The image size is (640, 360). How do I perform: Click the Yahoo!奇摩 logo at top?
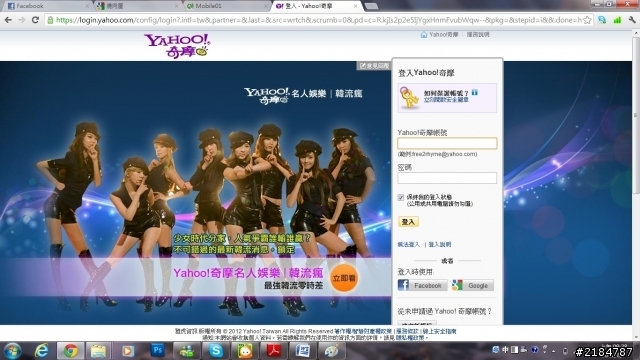177,46
